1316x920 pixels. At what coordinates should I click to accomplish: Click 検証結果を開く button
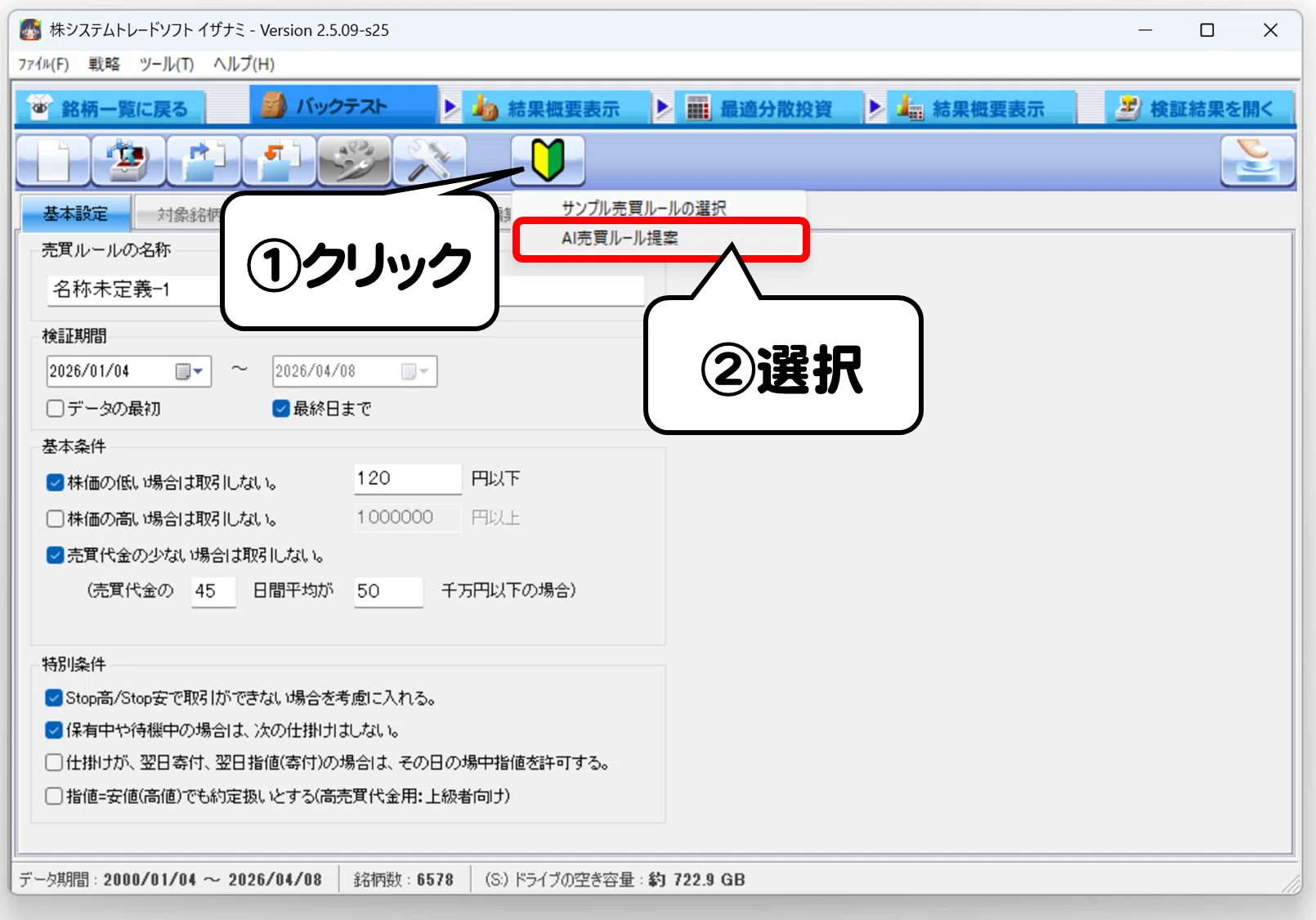tap(1200, 108)
